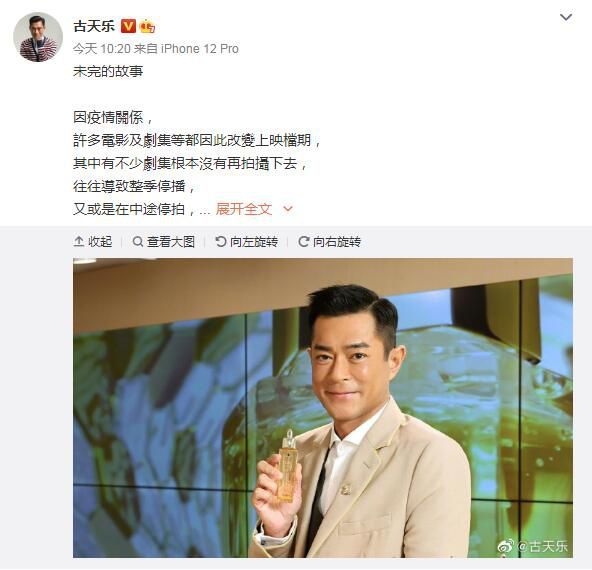Click the membership crown badge icon
The height and width of the screenshot is (570, 592).
click(148, 26)
